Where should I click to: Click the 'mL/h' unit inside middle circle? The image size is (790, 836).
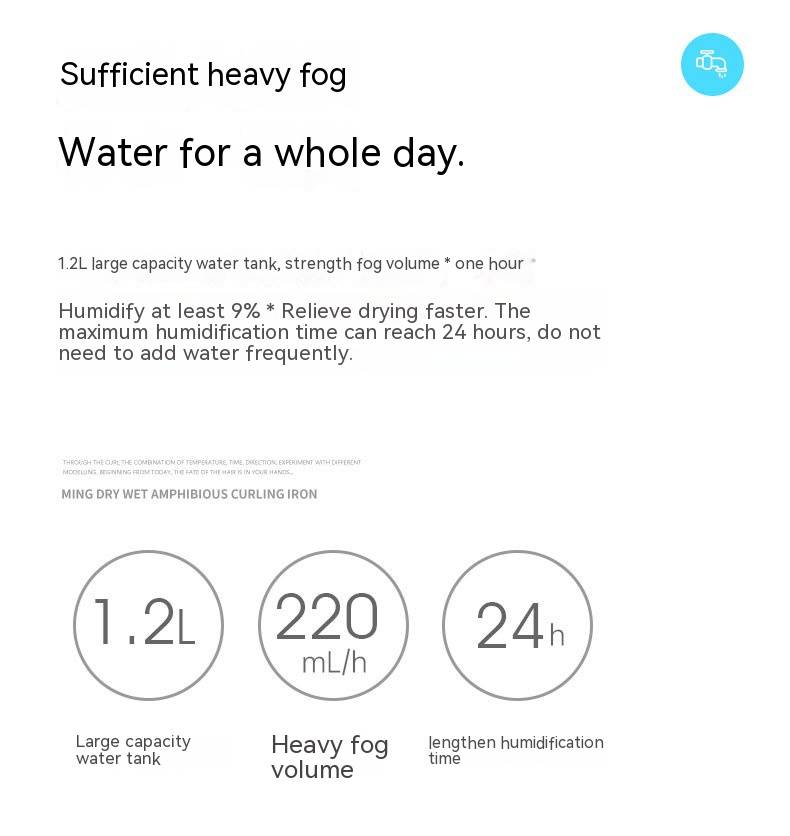[x=334, y=663]
